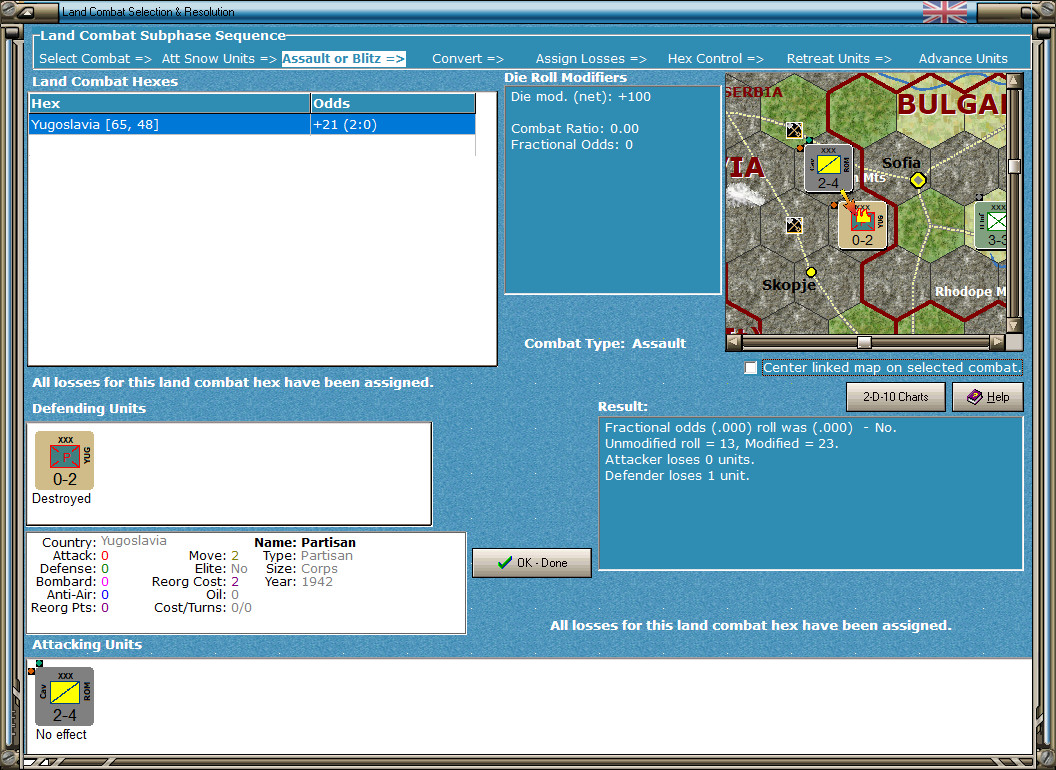Click the Defender loses 1 unit line
Viewport: 1056px width, 770px height.
tap(677, 476)
